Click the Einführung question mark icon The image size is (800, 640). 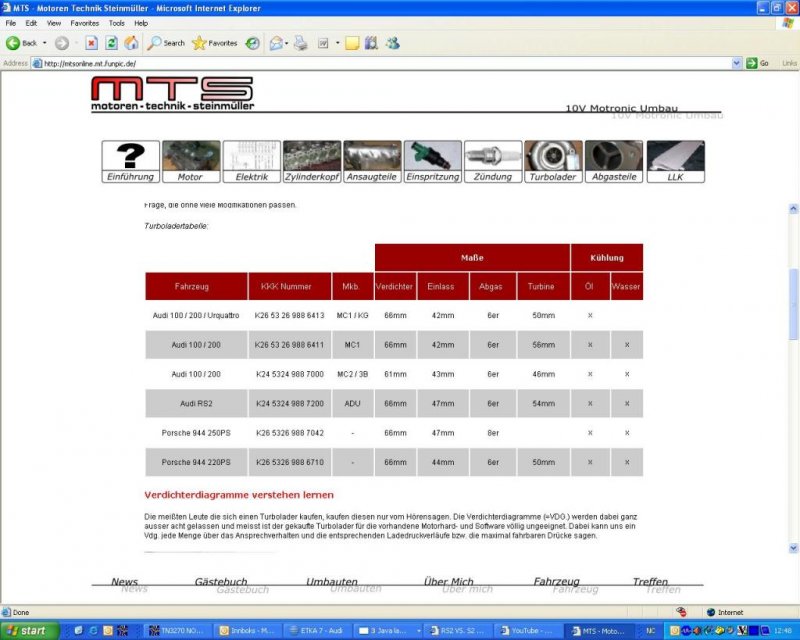[x=130, y=161]
